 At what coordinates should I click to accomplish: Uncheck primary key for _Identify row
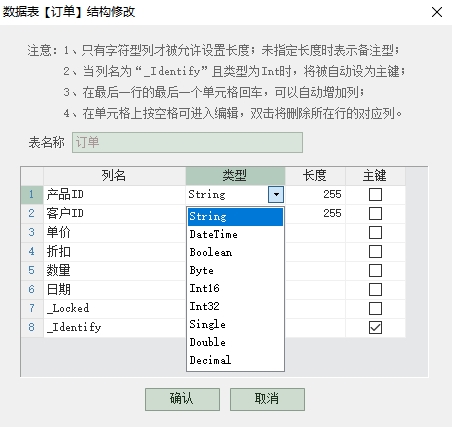tap(375, 328)
